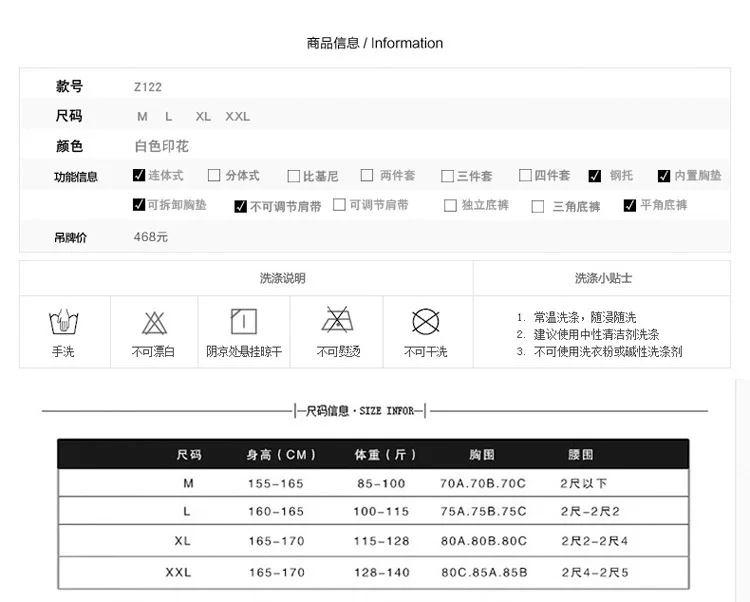Click the do-not-iron (不可熨烫) icon
This screenshot has height=602, width=750.
coord(338,320)
